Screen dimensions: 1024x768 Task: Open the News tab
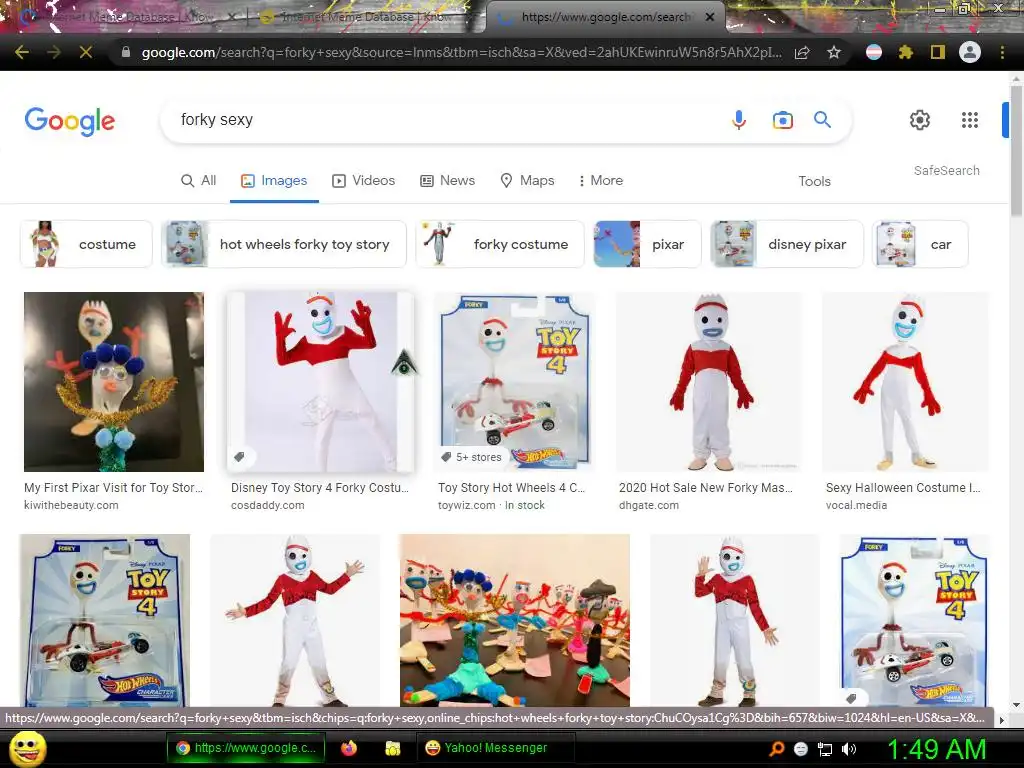tap(447, 181)
